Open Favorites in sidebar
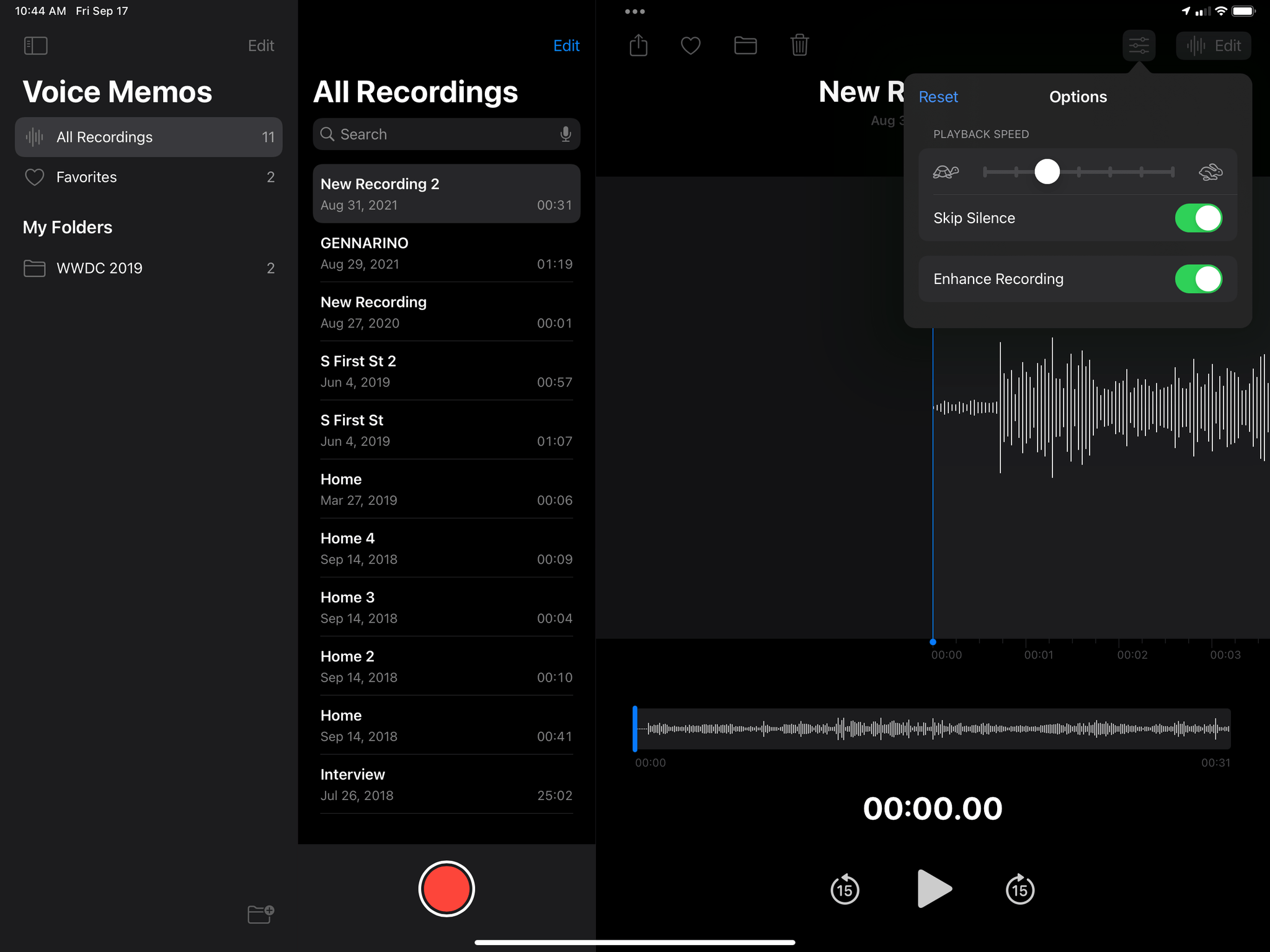 pos(149,177)
